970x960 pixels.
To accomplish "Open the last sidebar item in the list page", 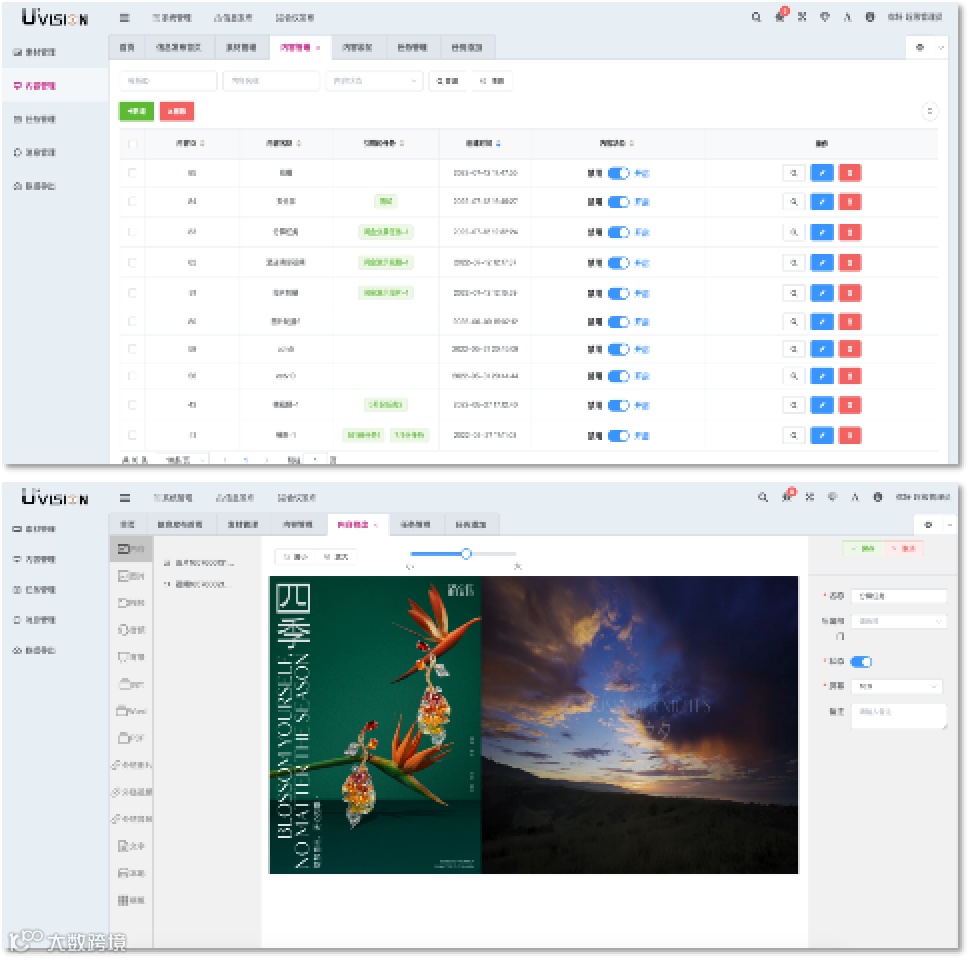I will click(35, 186).
